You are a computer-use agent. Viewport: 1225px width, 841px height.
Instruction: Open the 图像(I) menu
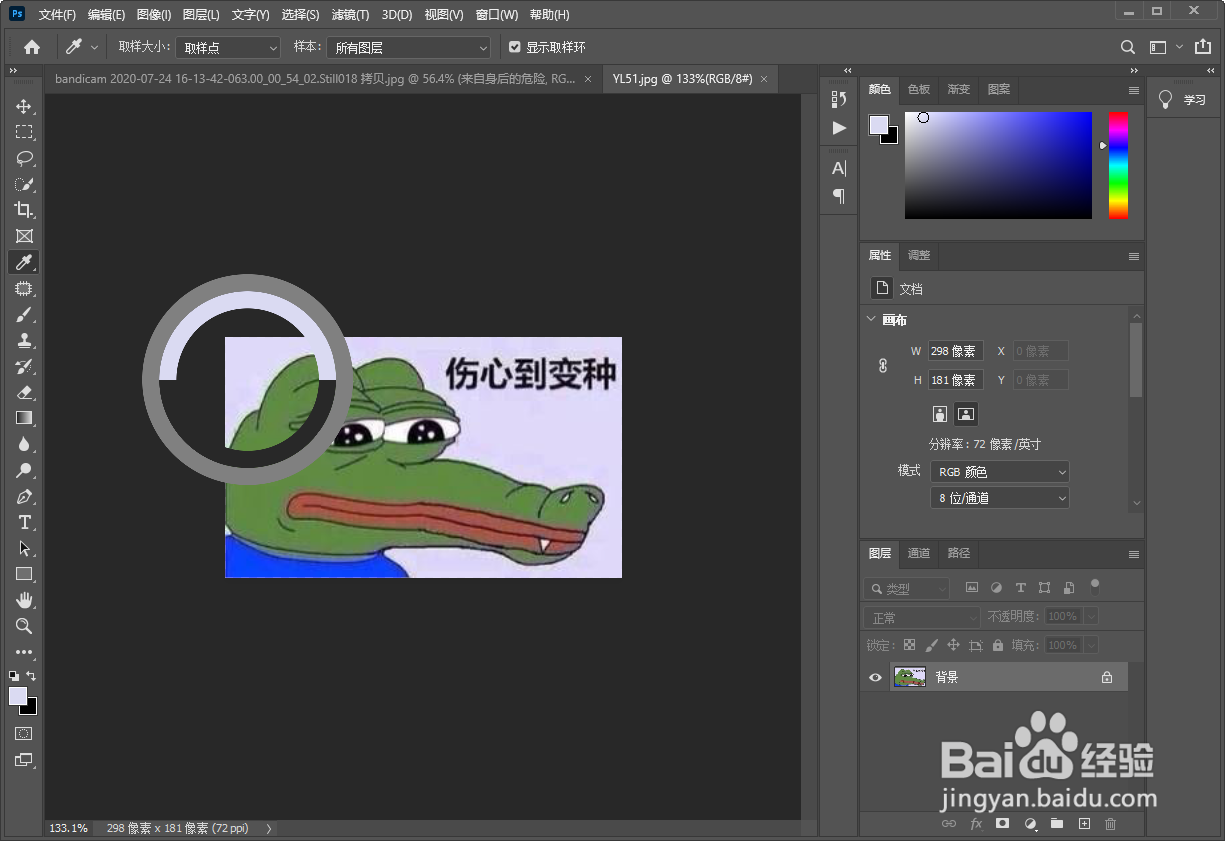pos(154,15)
